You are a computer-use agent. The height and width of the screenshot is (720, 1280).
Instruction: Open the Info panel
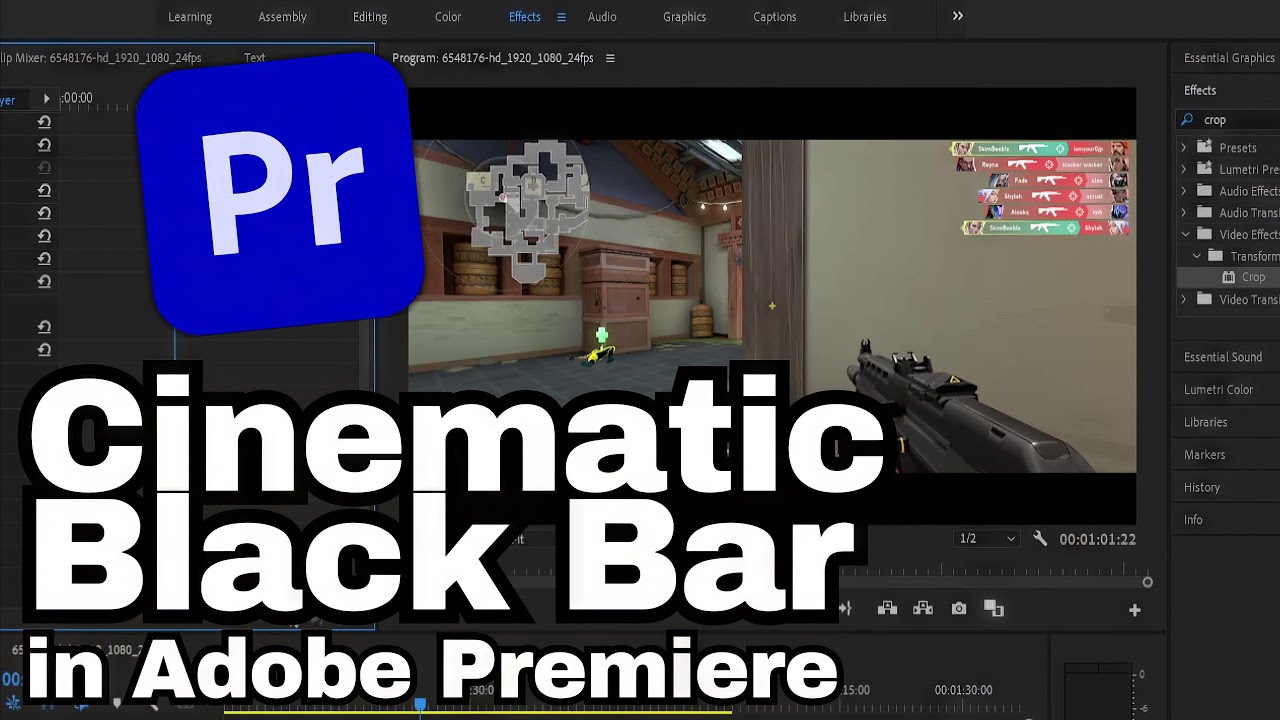(1193, 520)
